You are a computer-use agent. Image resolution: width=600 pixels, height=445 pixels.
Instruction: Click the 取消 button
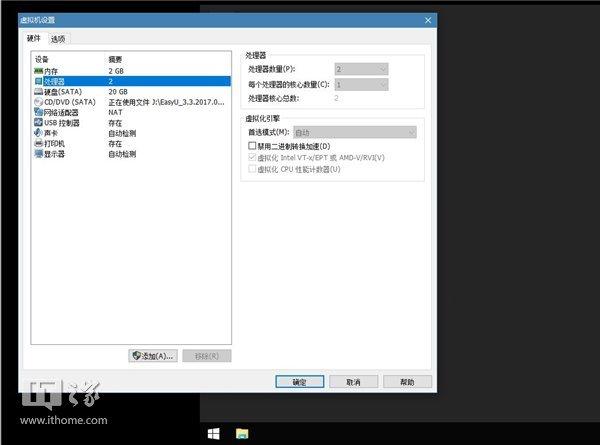click(353, 382)
